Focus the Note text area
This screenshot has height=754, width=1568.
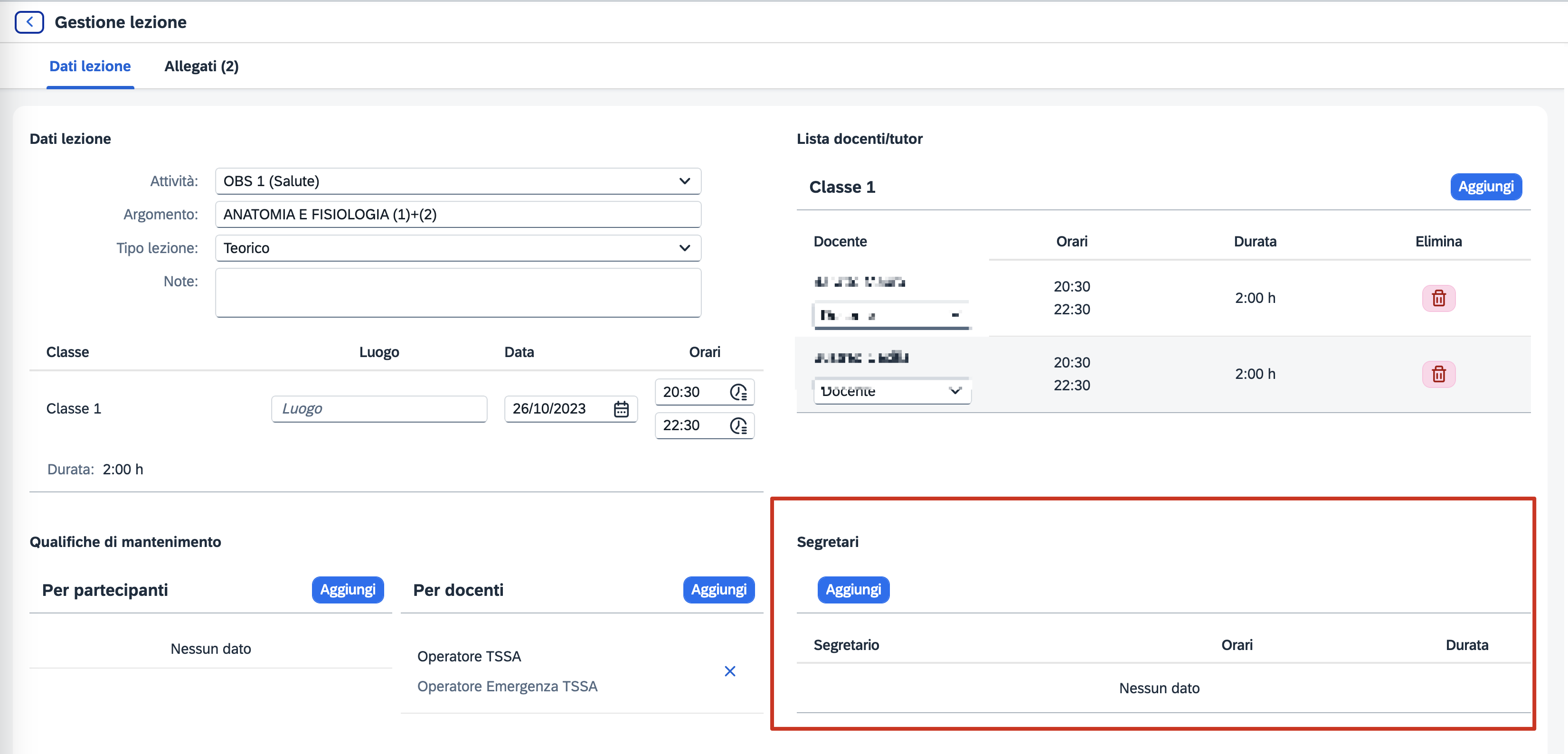pyautogui.click(x=458, y=292)
